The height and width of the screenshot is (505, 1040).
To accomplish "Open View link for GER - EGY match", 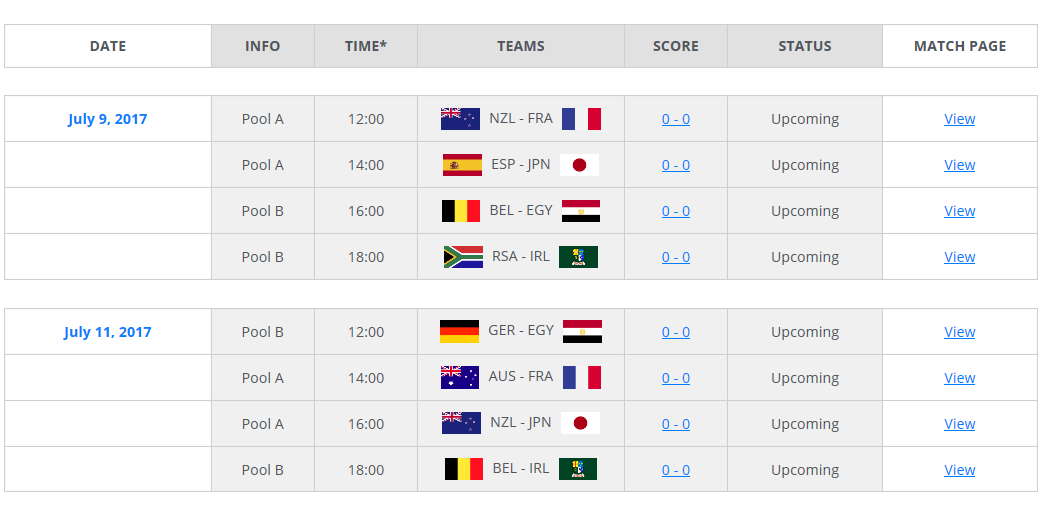I will tap(959, 332).
